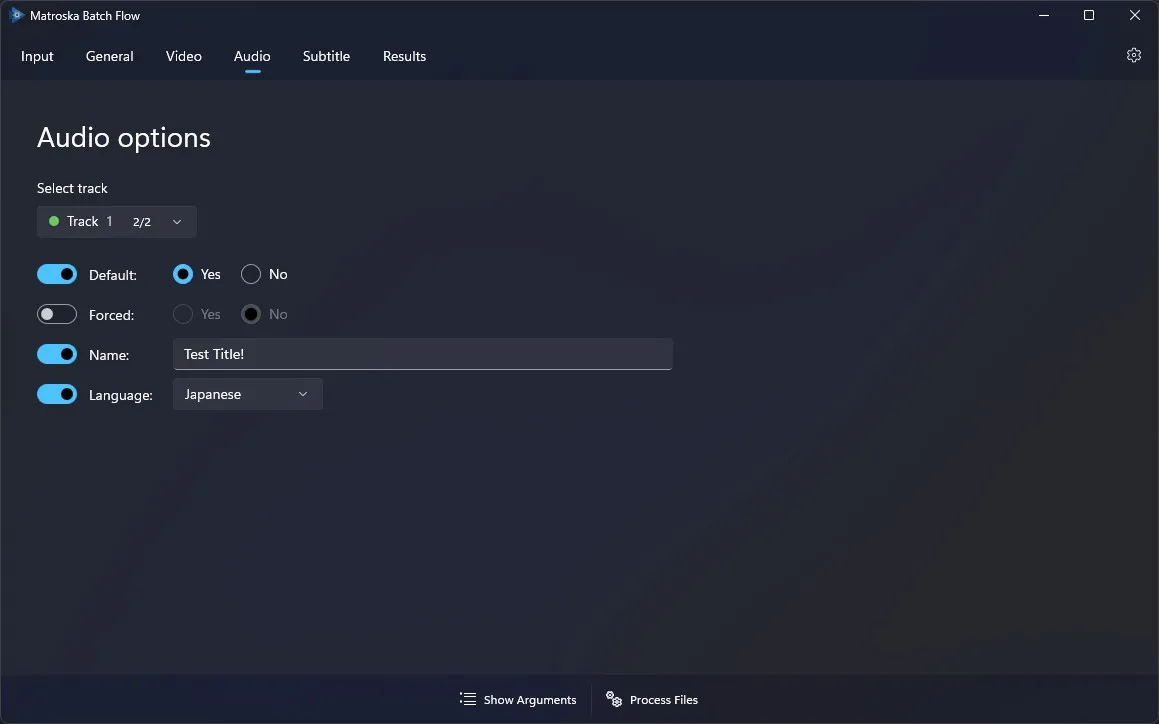The image size is (1159, 724).
Task: Switch to the Subtitle tab
Action: coord(326,56)
